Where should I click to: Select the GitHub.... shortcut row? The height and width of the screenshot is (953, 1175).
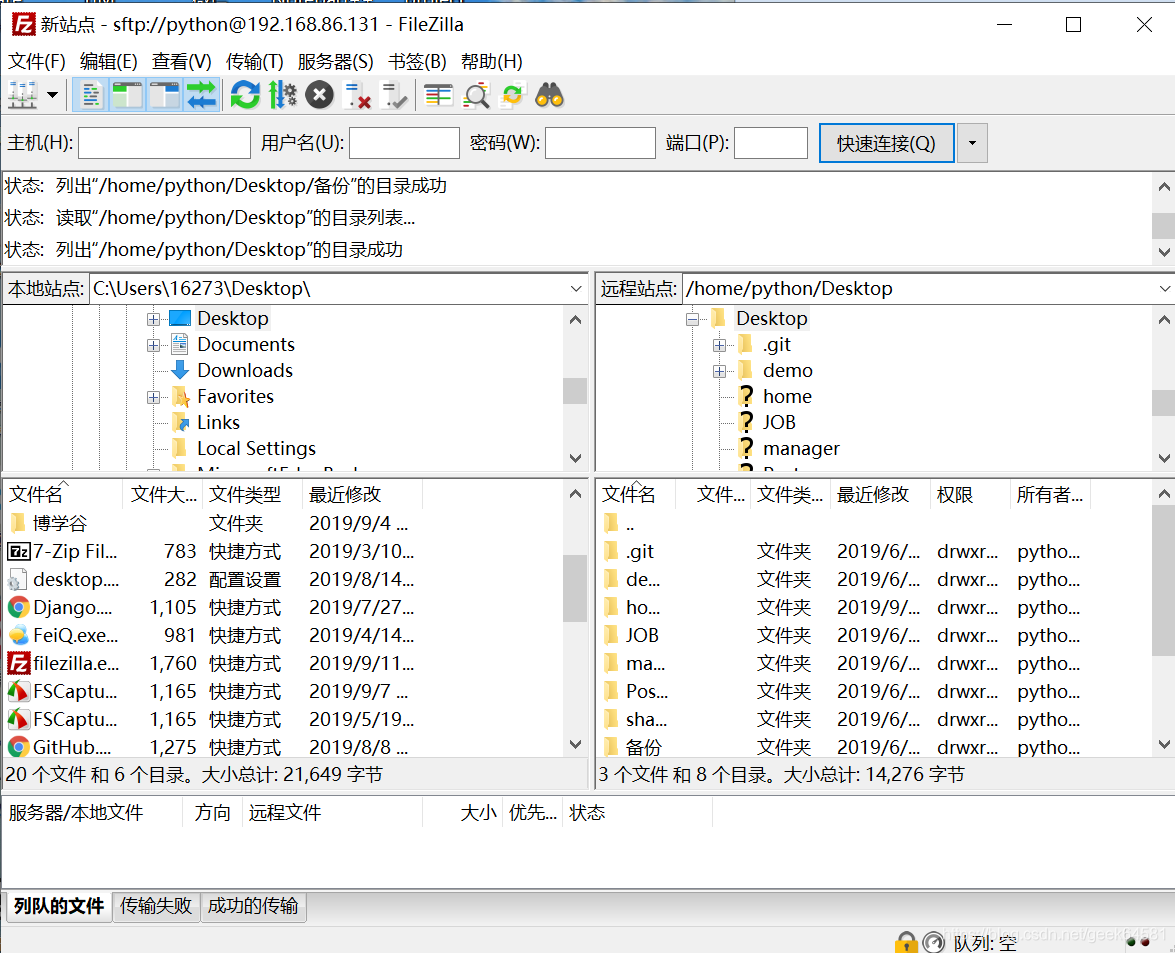pos(210,747)
